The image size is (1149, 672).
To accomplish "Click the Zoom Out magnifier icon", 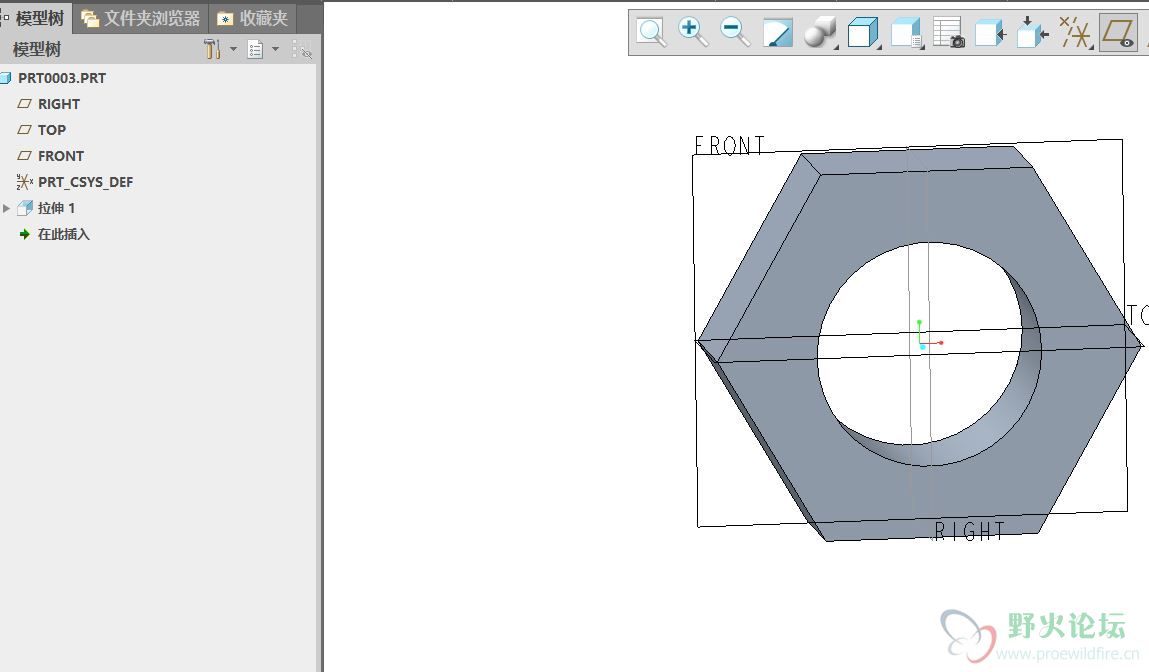I will pos(735,32).
